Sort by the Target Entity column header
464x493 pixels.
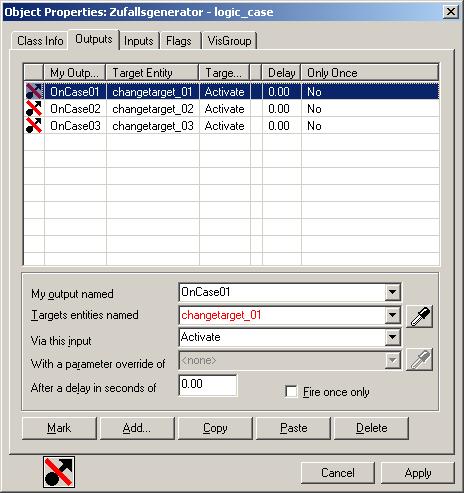pos(152,73)
